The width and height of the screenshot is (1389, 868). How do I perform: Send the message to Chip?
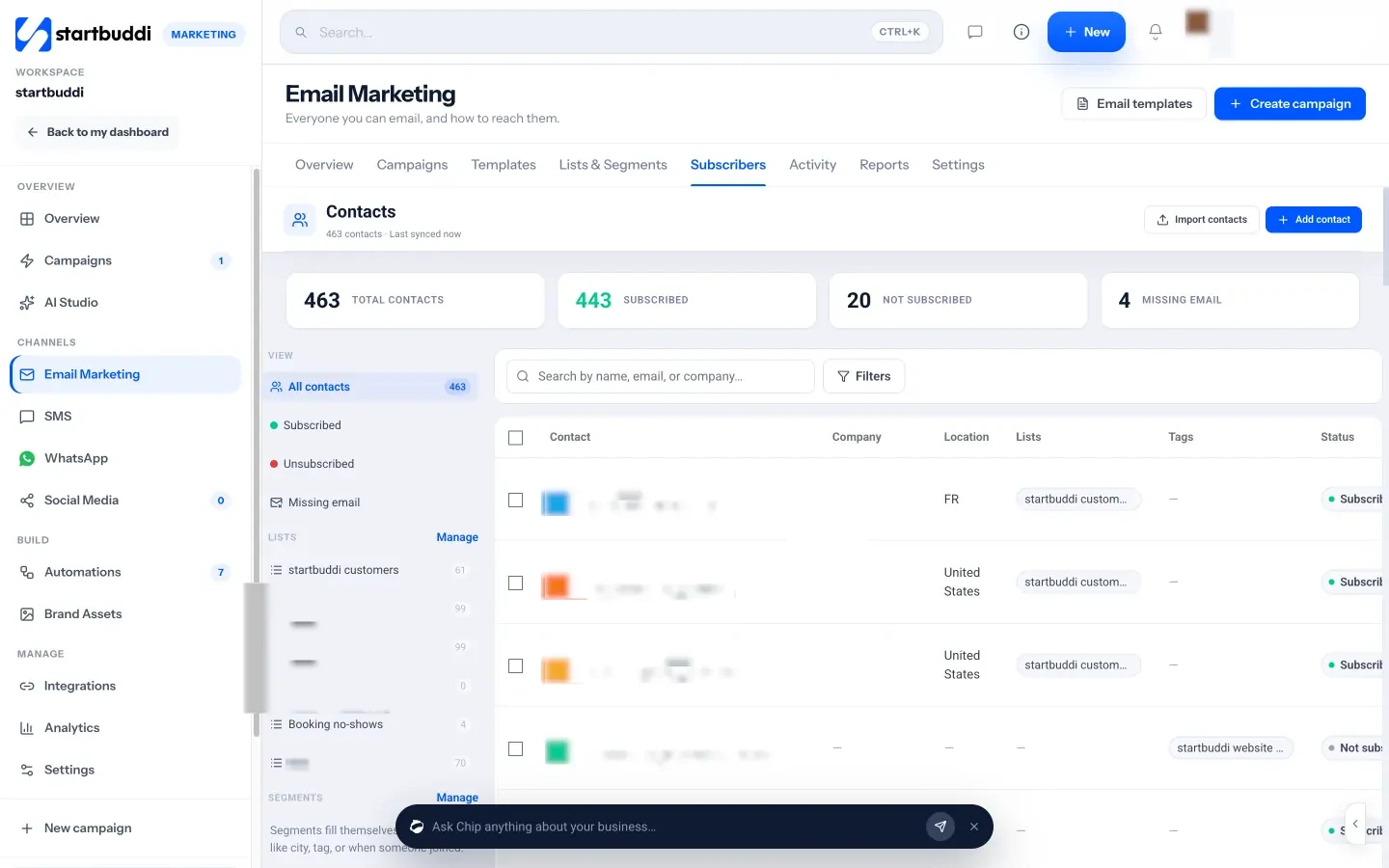[x=940, y=827]
